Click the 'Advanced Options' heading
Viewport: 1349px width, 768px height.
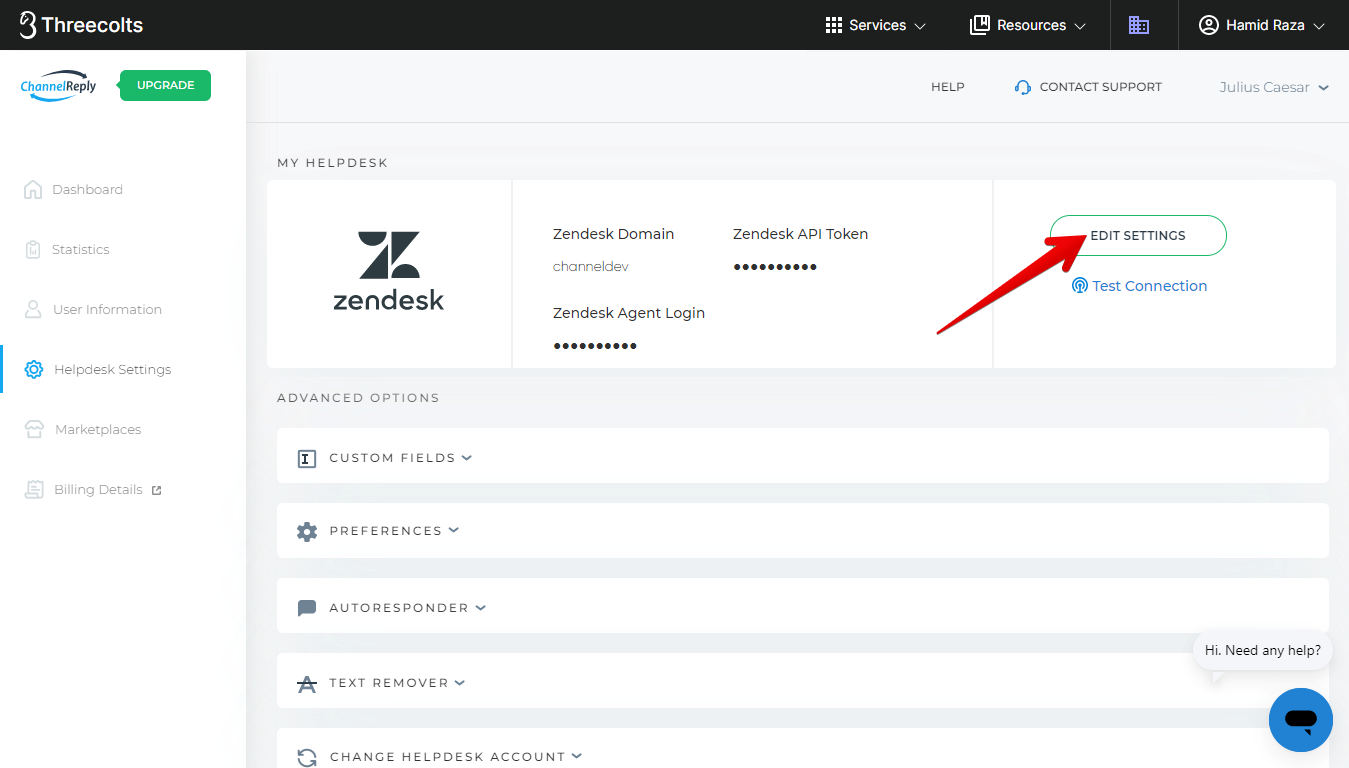click(358, 397)
